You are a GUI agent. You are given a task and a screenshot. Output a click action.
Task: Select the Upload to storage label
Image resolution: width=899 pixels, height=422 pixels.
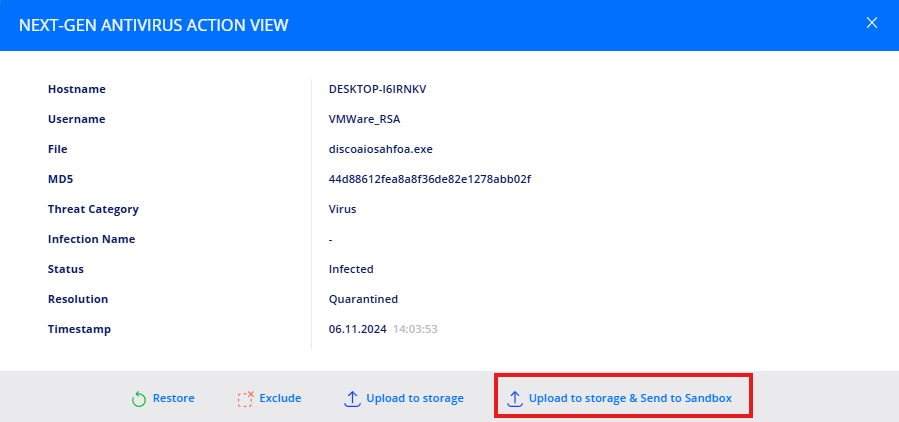[415, 398]
